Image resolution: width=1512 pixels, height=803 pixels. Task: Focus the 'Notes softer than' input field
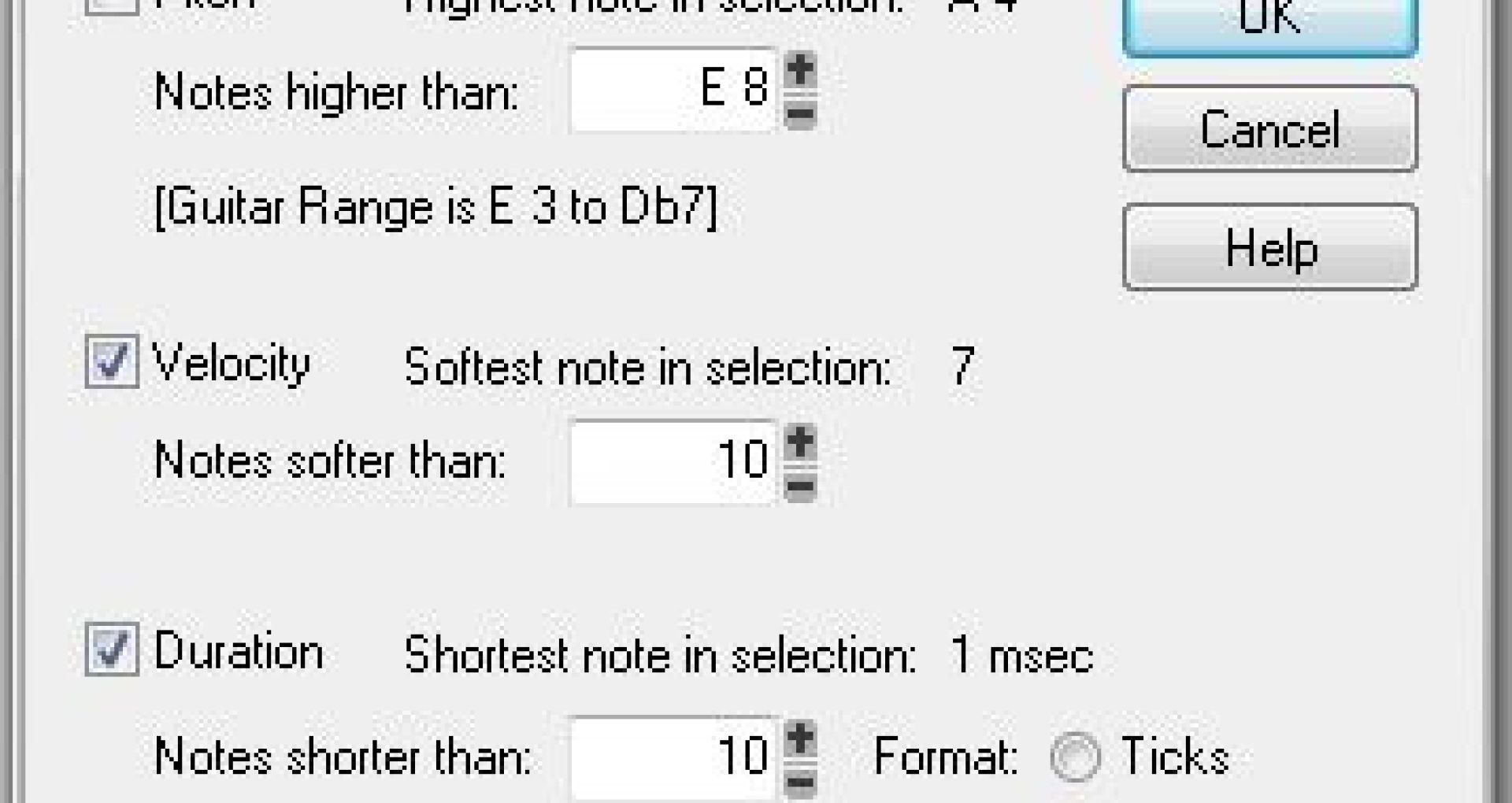673,462
